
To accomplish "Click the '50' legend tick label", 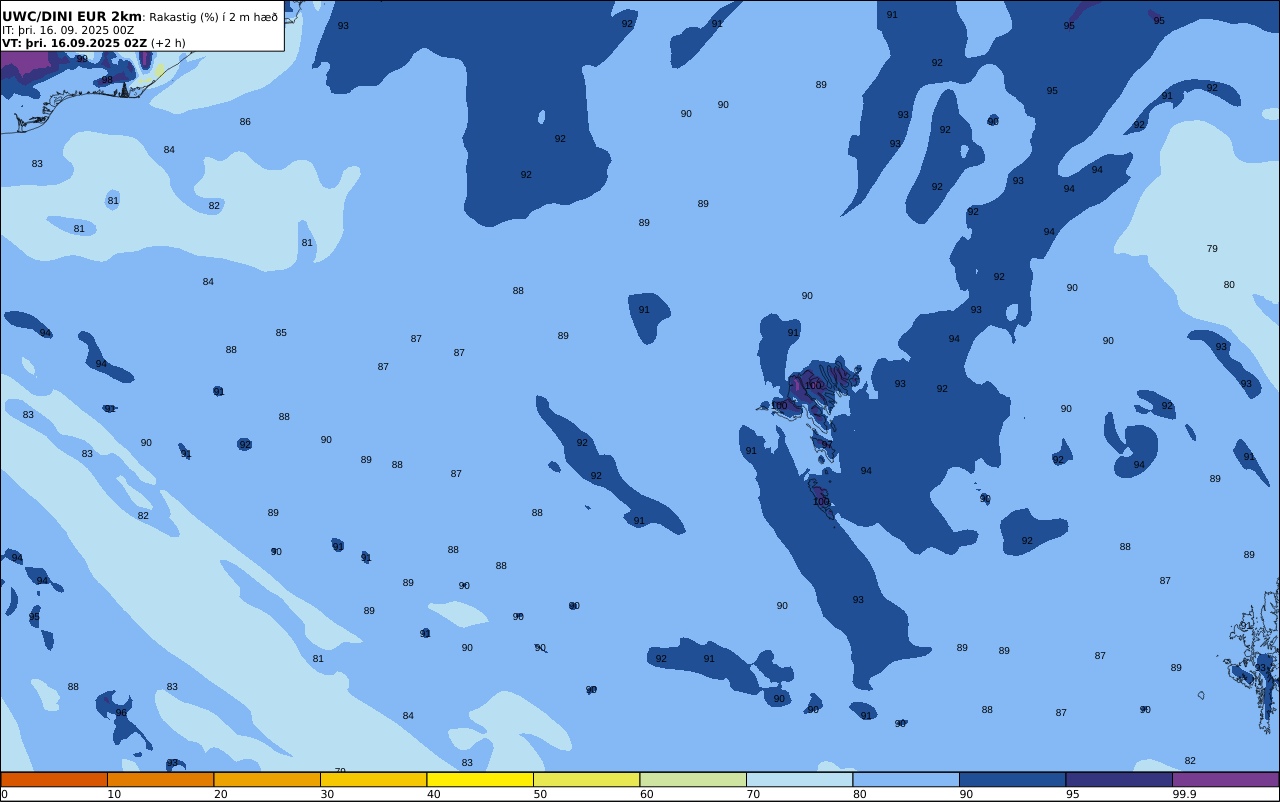I will 540,794.
